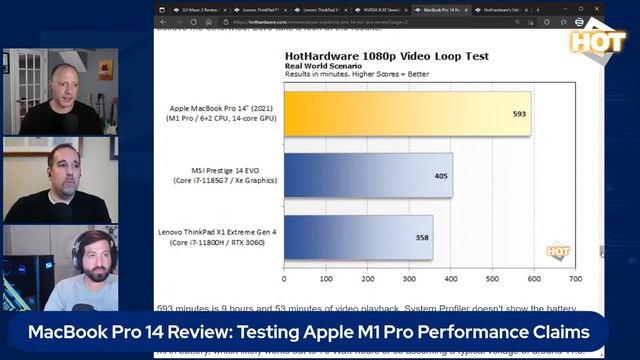Screen dimensions: 640x360
Task: Select the headset presenter's webcam feed
Action: pos(60,268)
